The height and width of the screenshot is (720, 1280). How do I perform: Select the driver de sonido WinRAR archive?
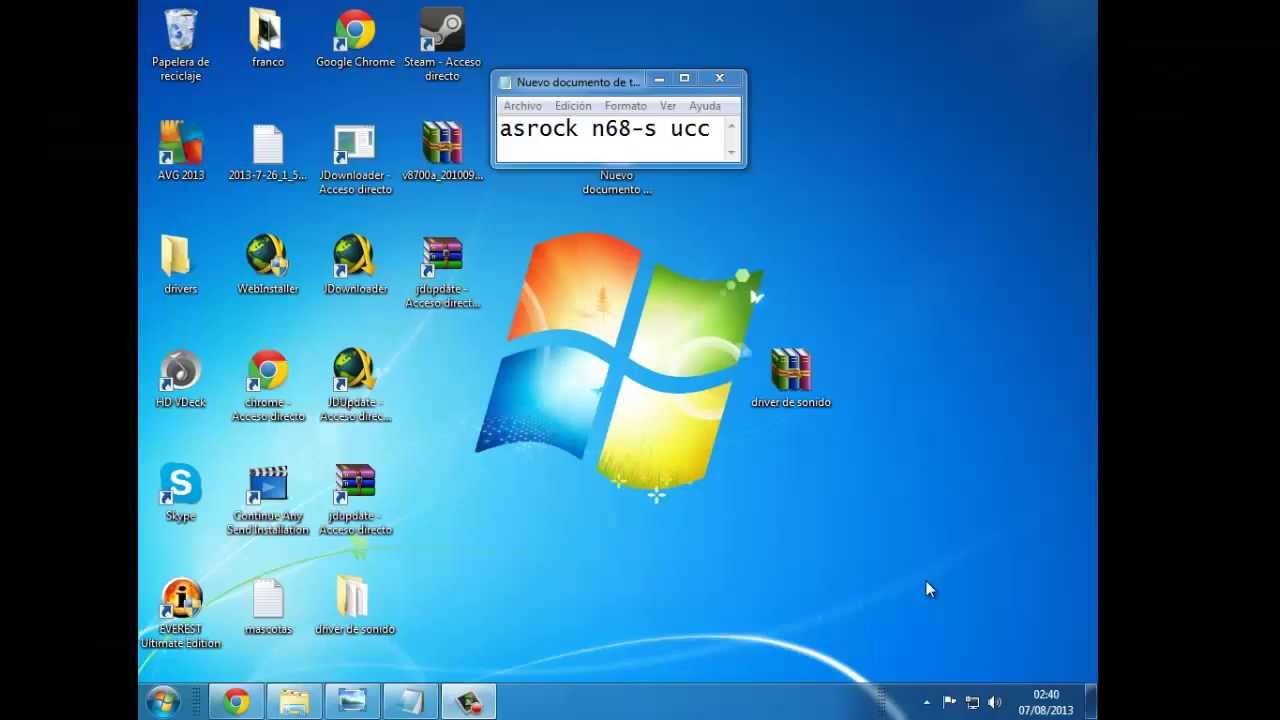(790, 380)
